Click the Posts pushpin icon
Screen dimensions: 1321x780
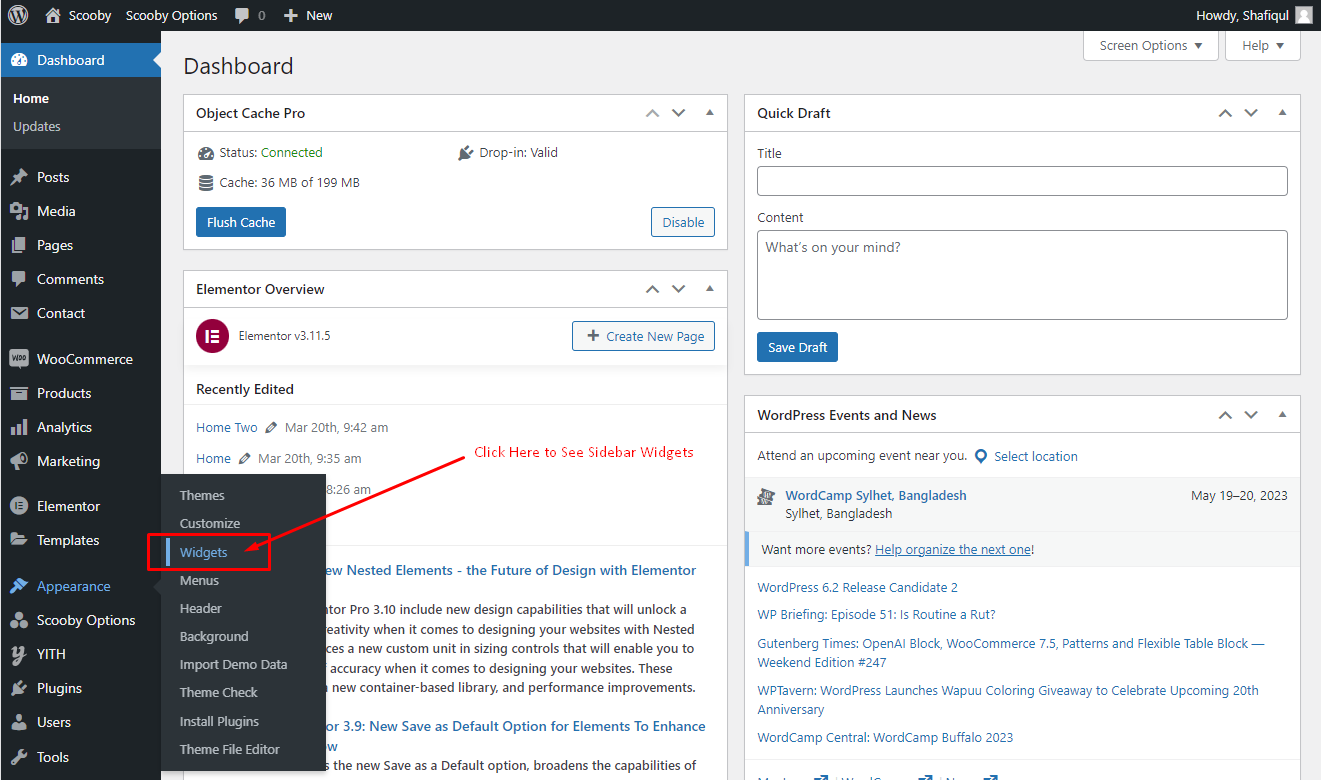pos(19,177)
